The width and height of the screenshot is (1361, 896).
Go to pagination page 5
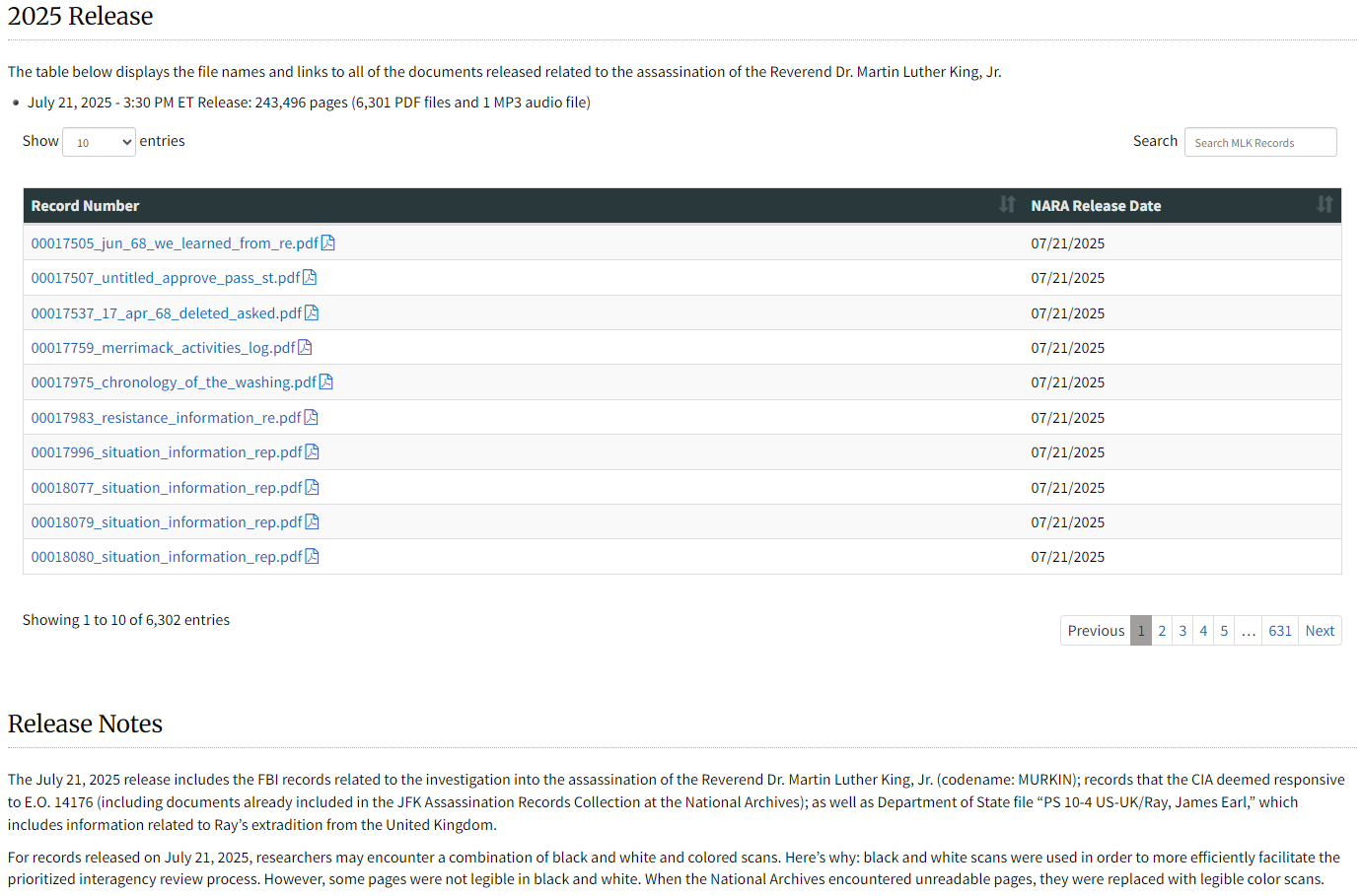coord(1224,631)
